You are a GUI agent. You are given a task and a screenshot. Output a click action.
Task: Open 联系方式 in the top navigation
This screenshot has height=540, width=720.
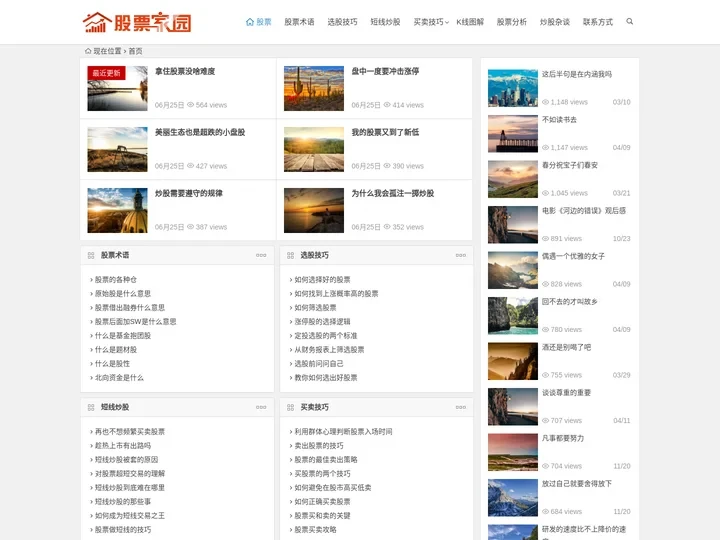coord(598,22)
